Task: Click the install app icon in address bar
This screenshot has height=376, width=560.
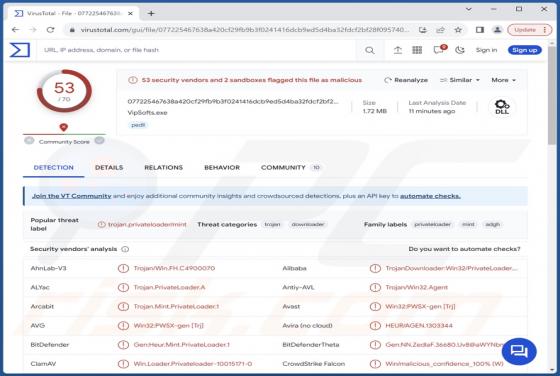Action: [x=423, y=30]
